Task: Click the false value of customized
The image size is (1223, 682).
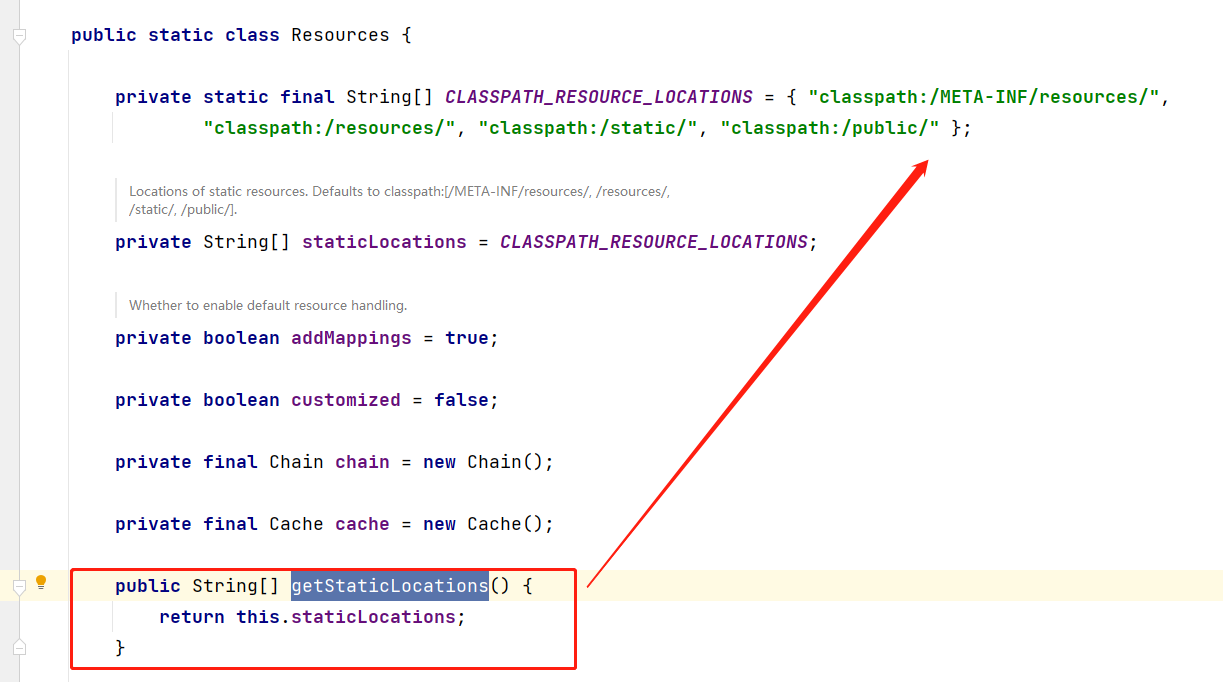Action: coord(461,400)
